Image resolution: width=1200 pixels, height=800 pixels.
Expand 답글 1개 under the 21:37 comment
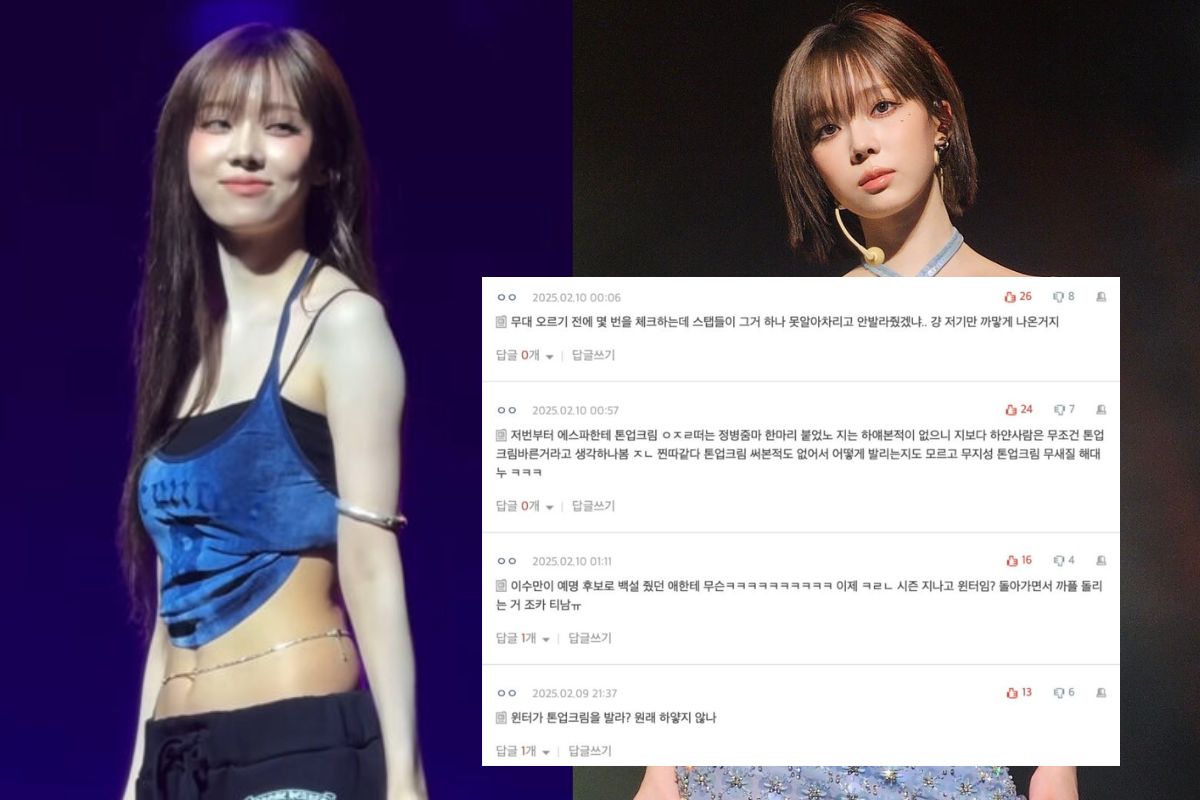(523, 751)
